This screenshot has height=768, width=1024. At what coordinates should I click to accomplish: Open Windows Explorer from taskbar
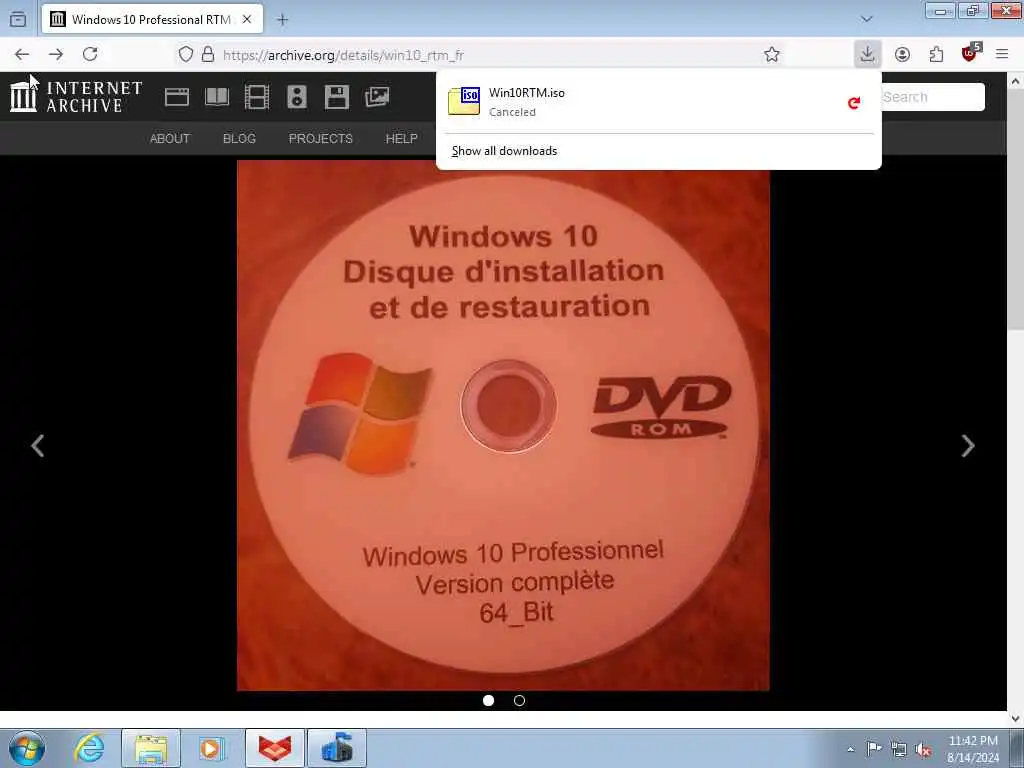(151, 748)
